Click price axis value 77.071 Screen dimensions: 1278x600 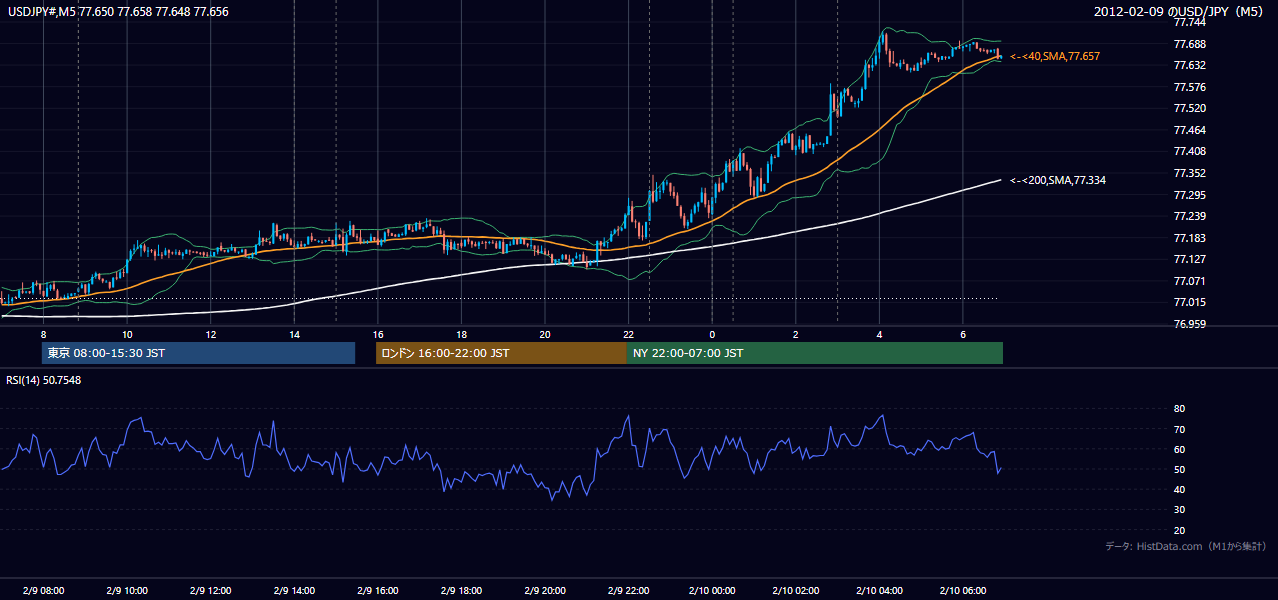pyautogui.click(x=1190, y=281)
